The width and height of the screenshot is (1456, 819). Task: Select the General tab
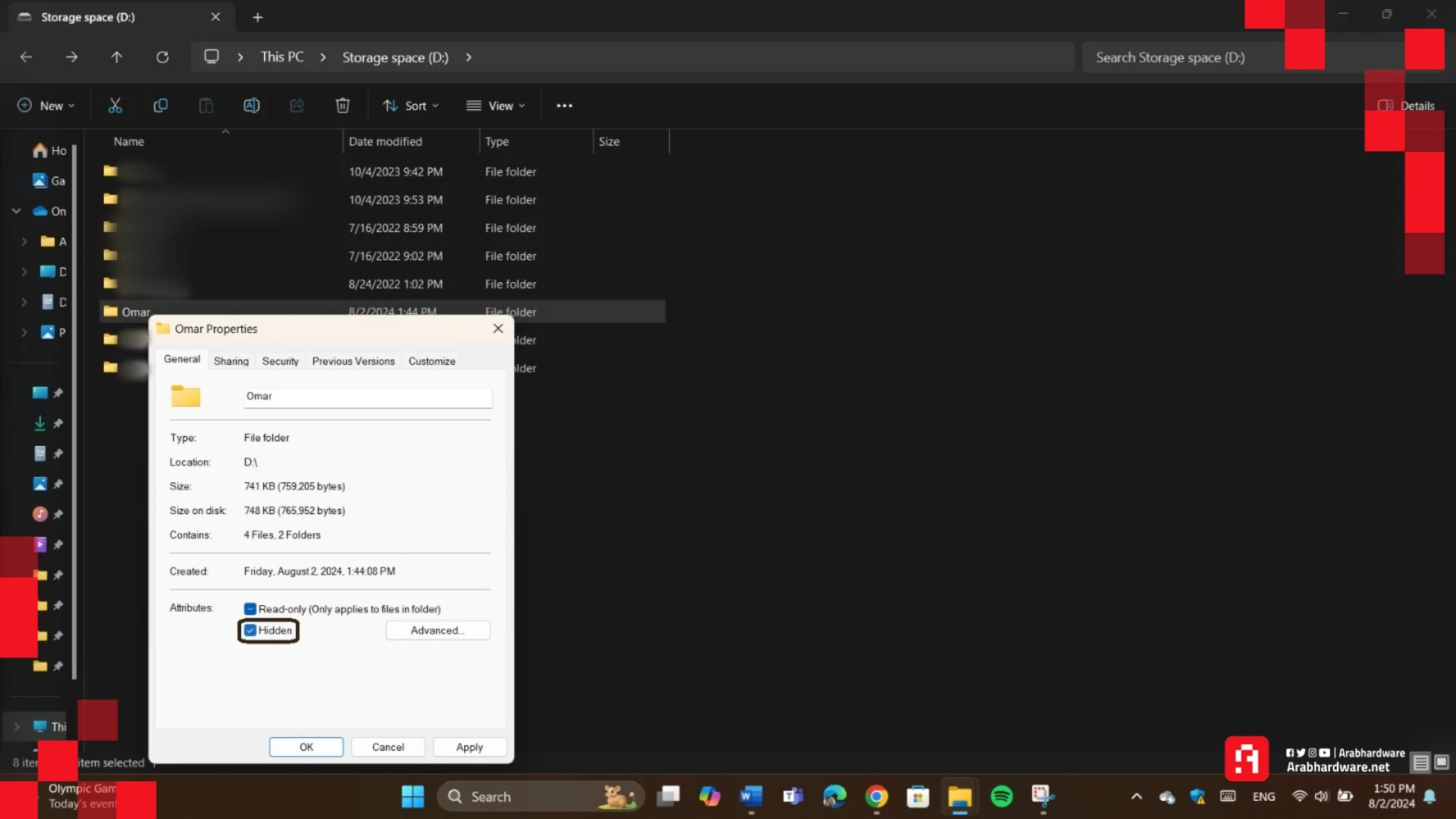pos(182,359)
